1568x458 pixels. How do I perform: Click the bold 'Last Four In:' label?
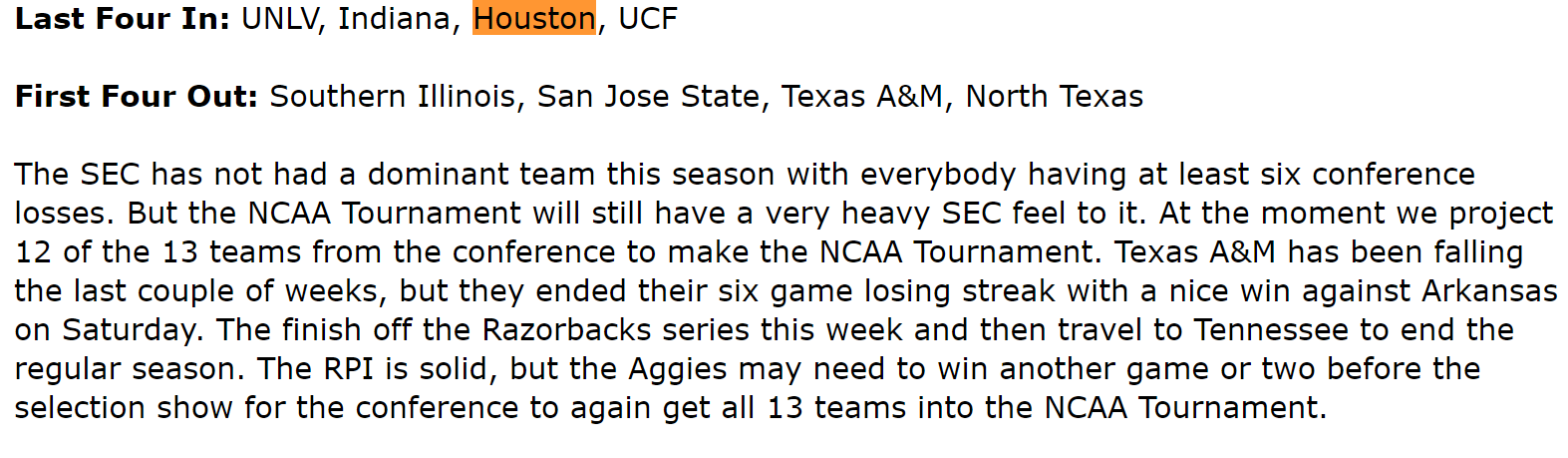point(123,18)
